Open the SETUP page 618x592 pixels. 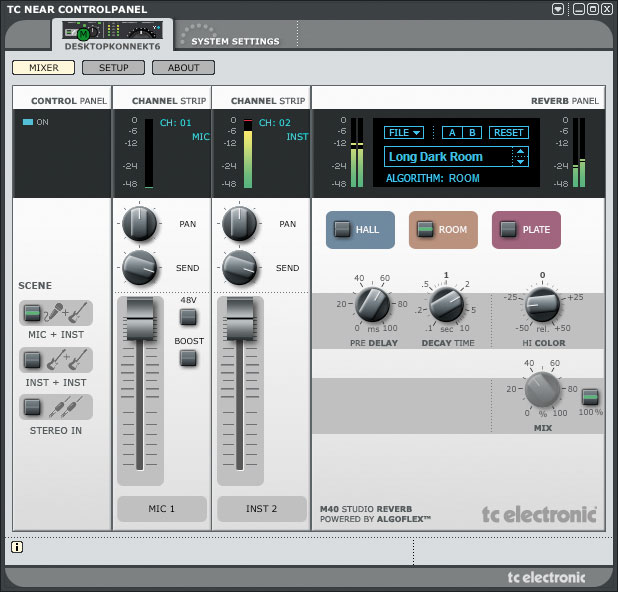(x=113, y=68)
